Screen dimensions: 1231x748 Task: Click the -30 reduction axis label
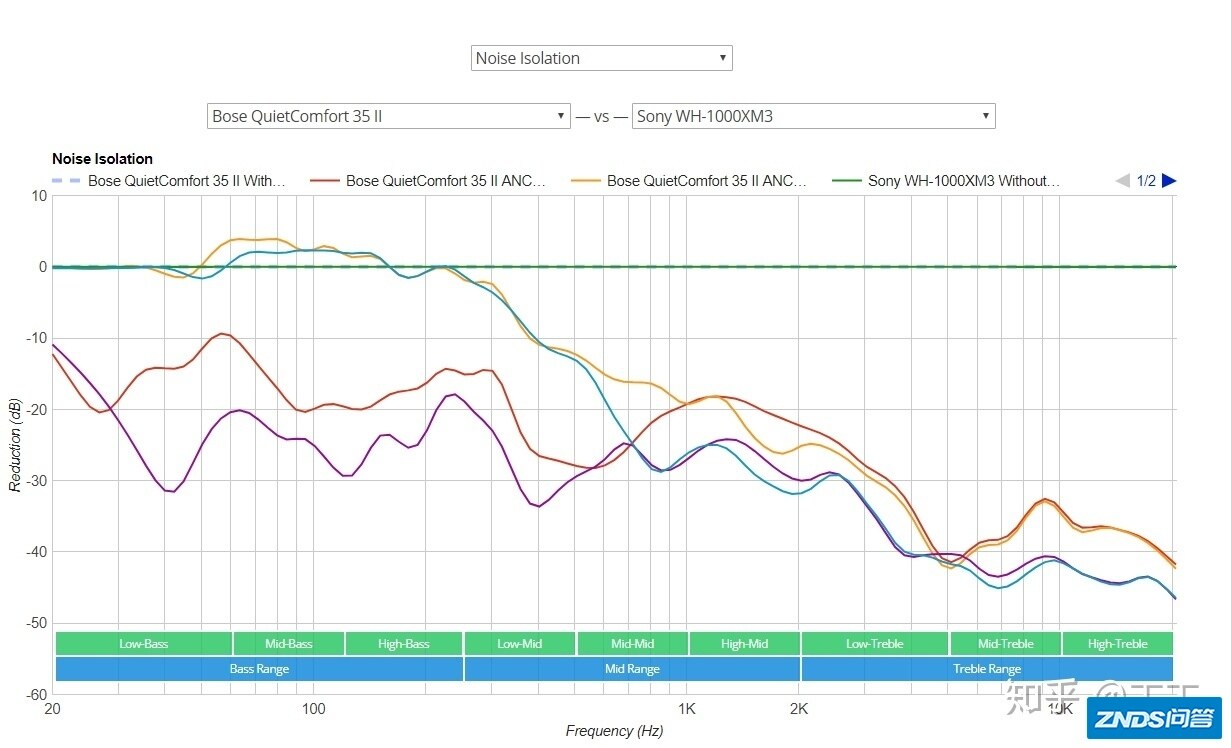click(36, 481)
